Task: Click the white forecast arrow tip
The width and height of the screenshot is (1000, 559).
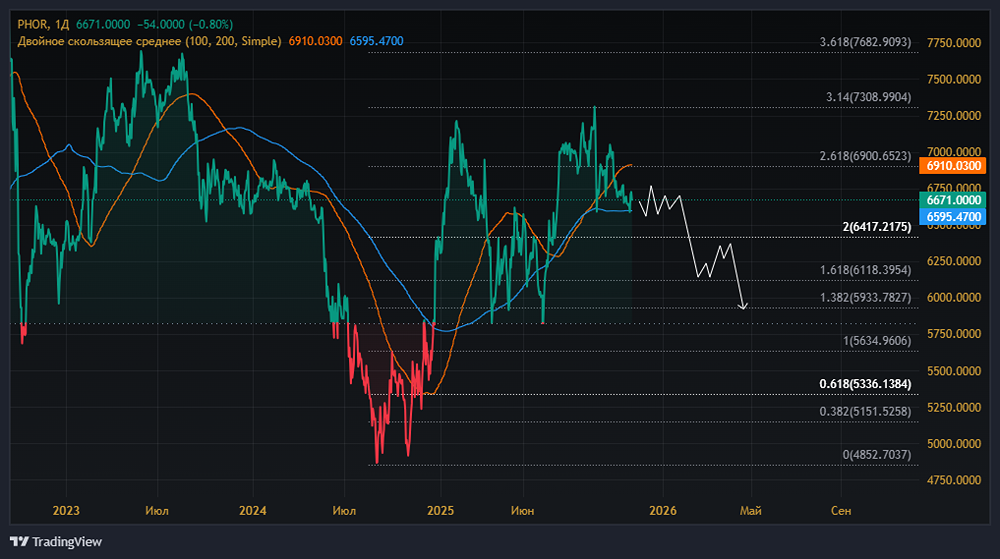Action: [x=743, y=308]
